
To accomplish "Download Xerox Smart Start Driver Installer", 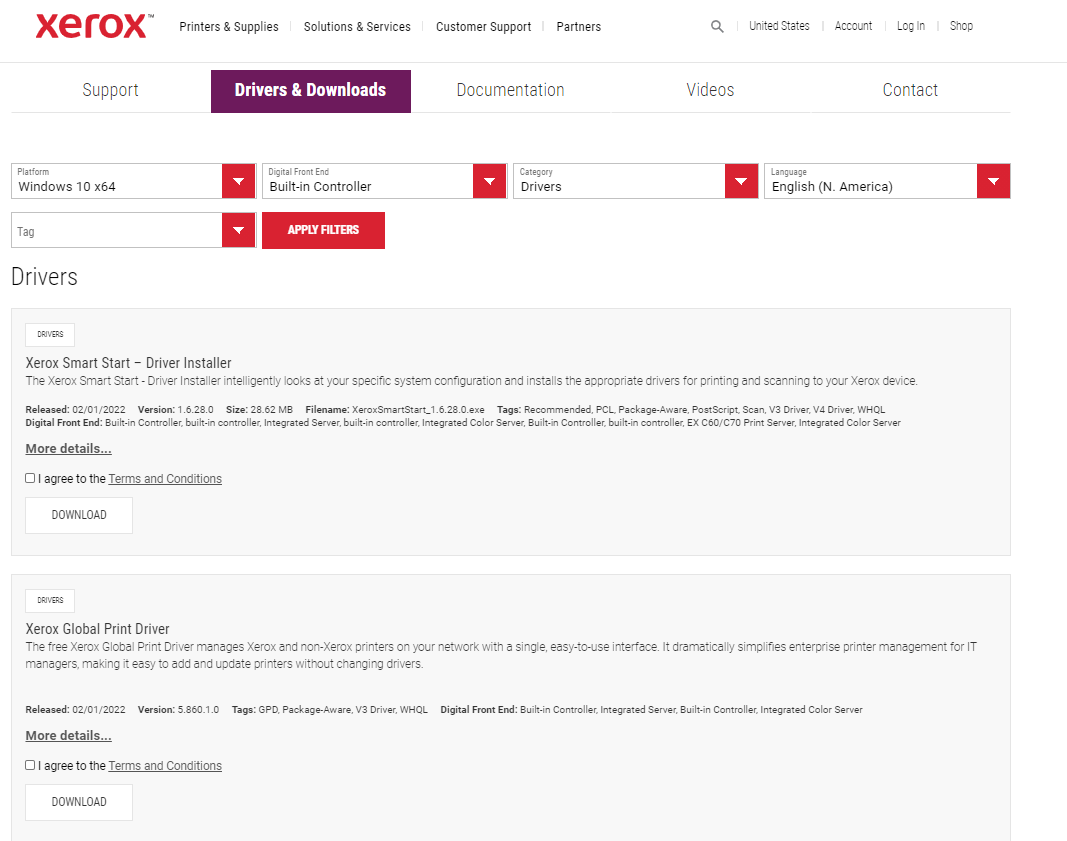I will tap(79, 515).
